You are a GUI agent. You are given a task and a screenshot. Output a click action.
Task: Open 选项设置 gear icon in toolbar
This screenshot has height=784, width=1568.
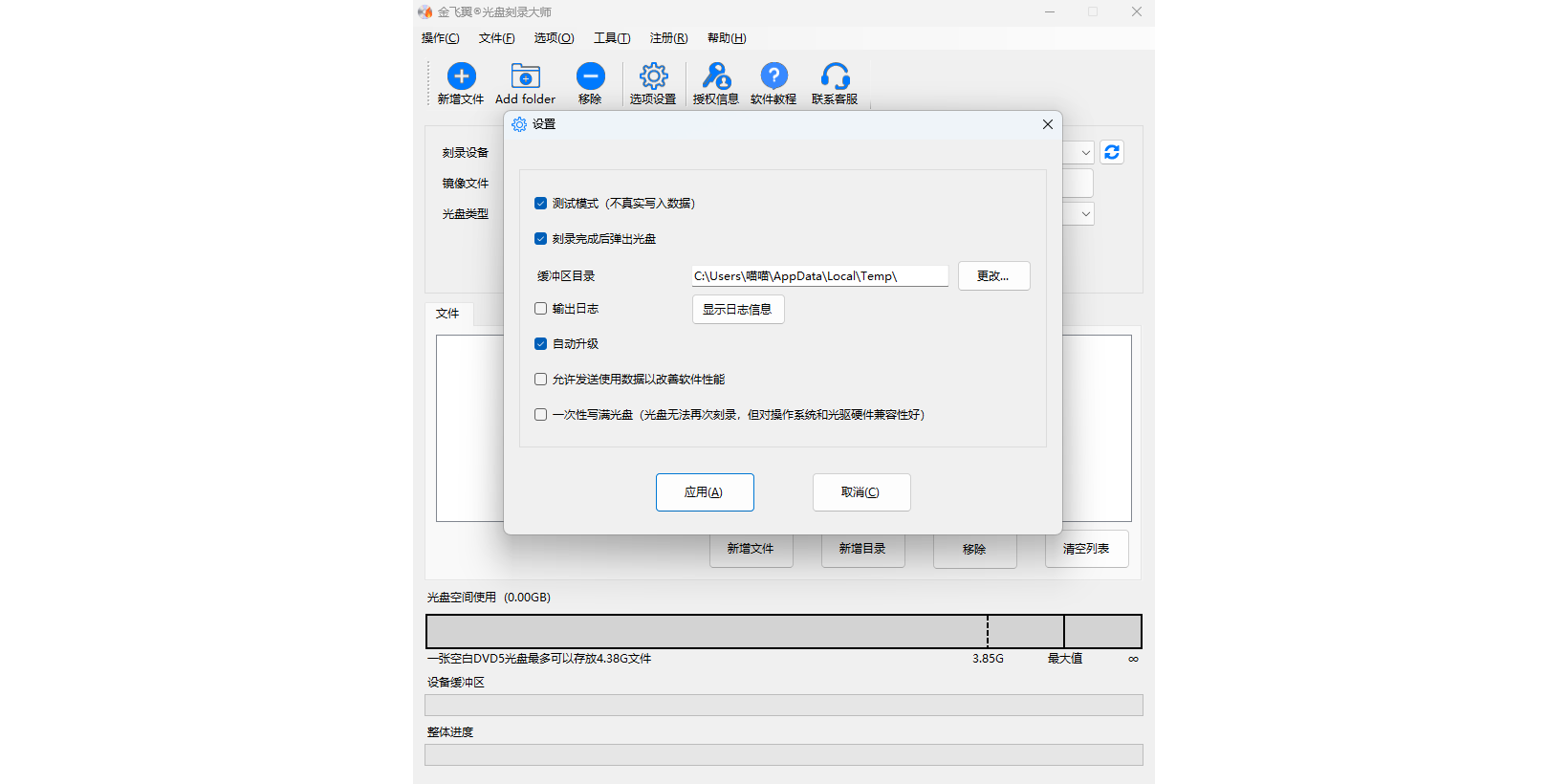653,76
